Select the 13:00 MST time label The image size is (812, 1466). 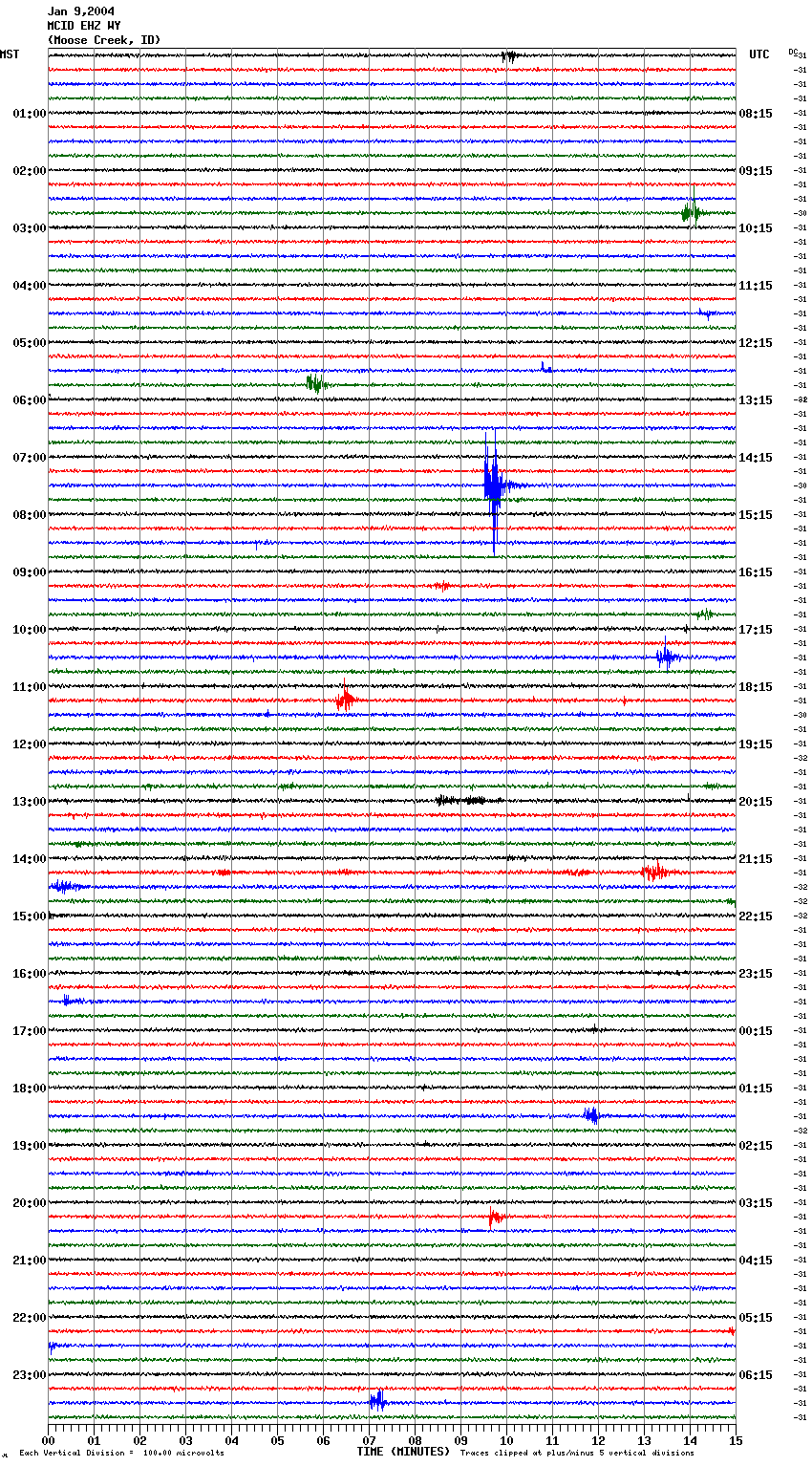(30, 802)
